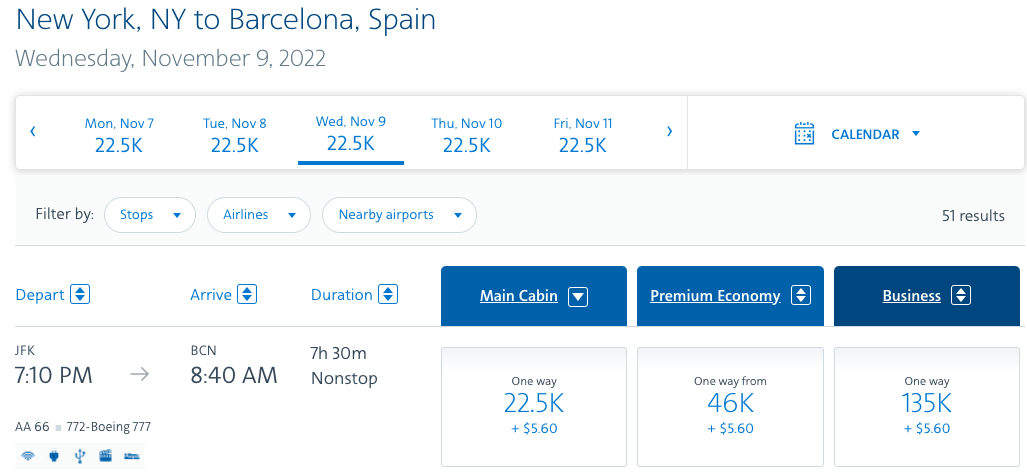Click the USB port amenity icon
Viewport: 1027px width, 472px height.
point(80,456)
